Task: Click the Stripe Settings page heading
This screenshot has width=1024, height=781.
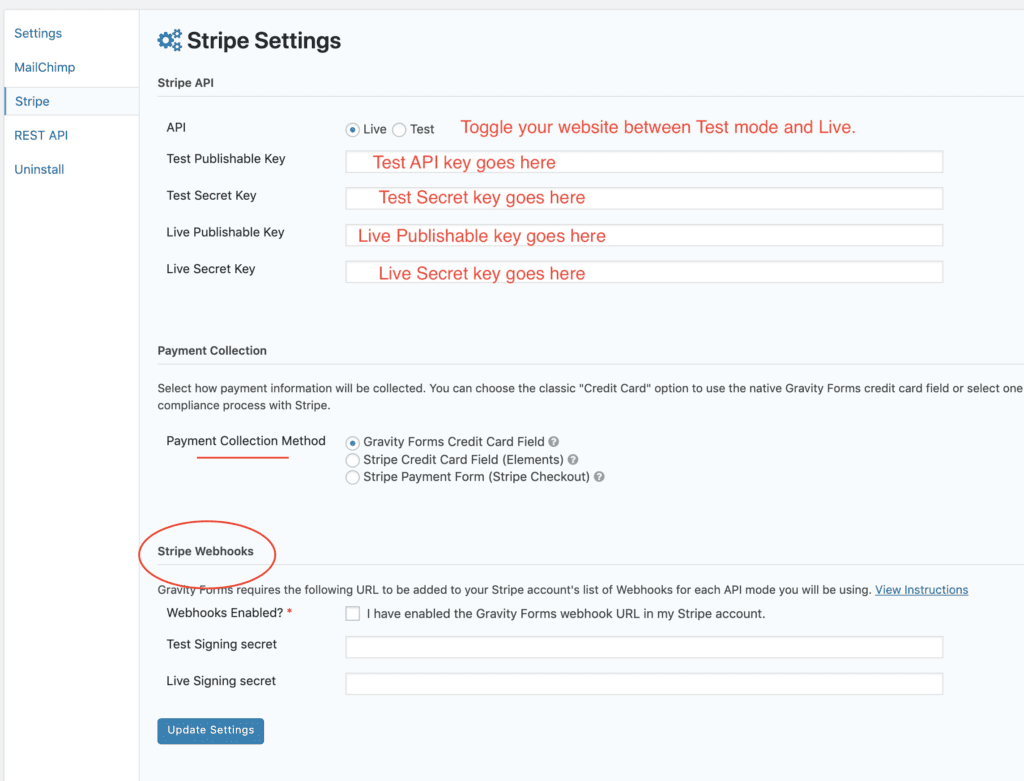Action: coord(264,40)
